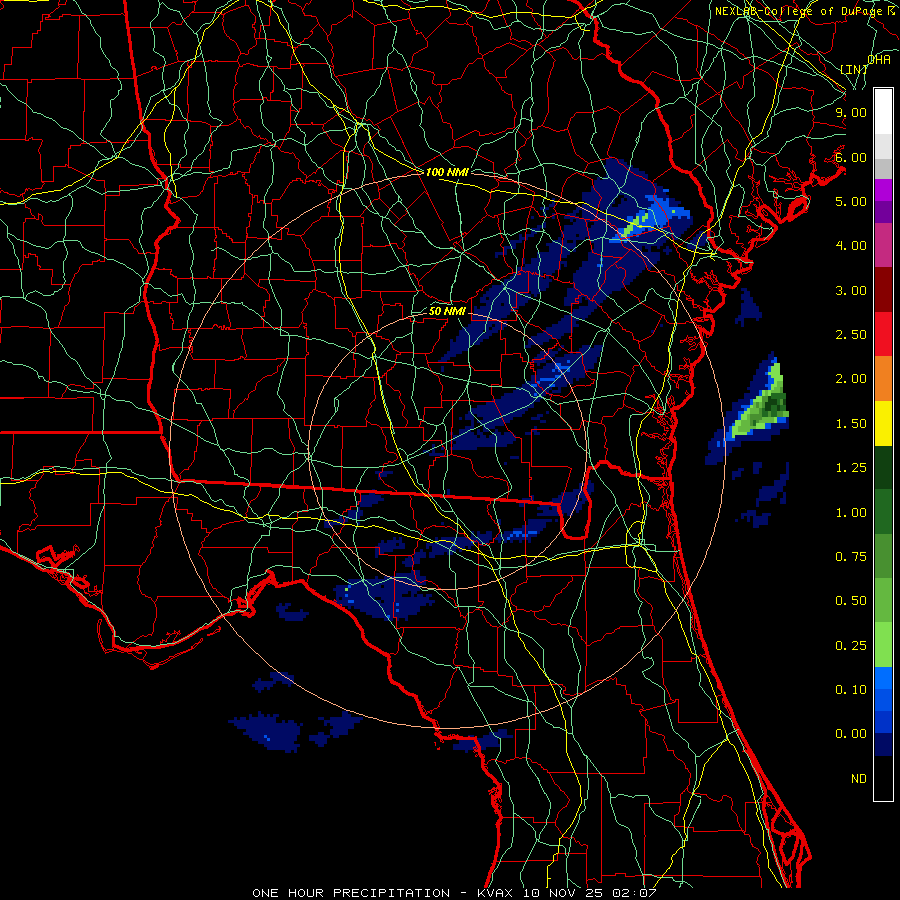
Task: Click the 1.50 legend value
Action: pos(851,424)
